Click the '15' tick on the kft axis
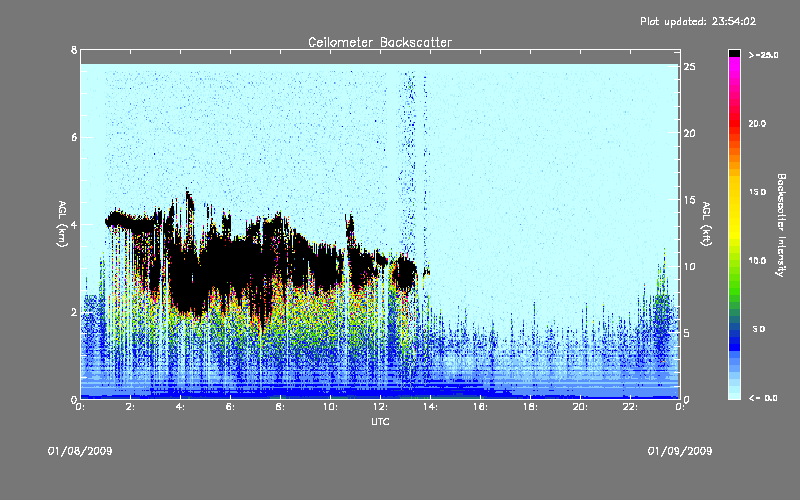This screenshot has height=500, width=800. point(689,199)
